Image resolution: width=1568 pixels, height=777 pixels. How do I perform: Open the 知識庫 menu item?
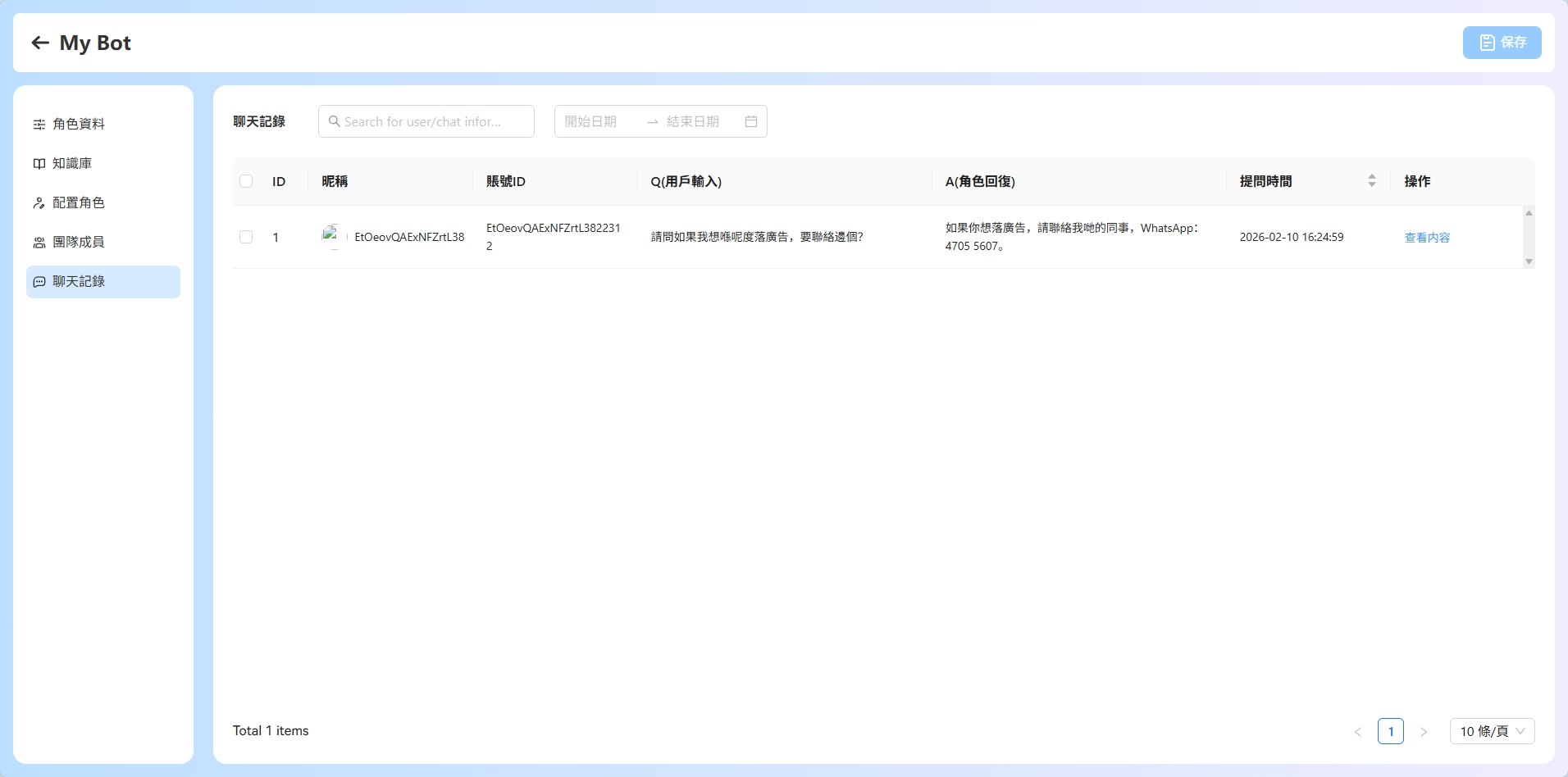pyautogui.click(x=72, y=164)
